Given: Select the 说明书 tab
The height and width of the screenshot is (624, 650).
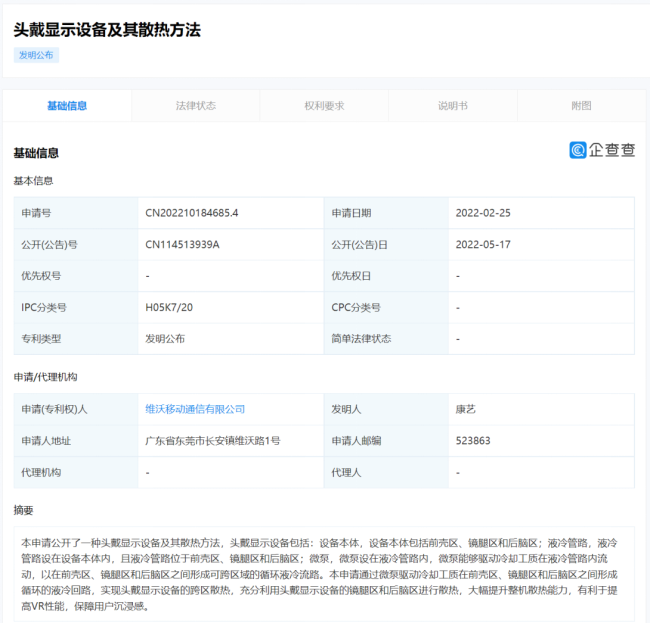Looking at the screenshot, I should coord(452,105).
